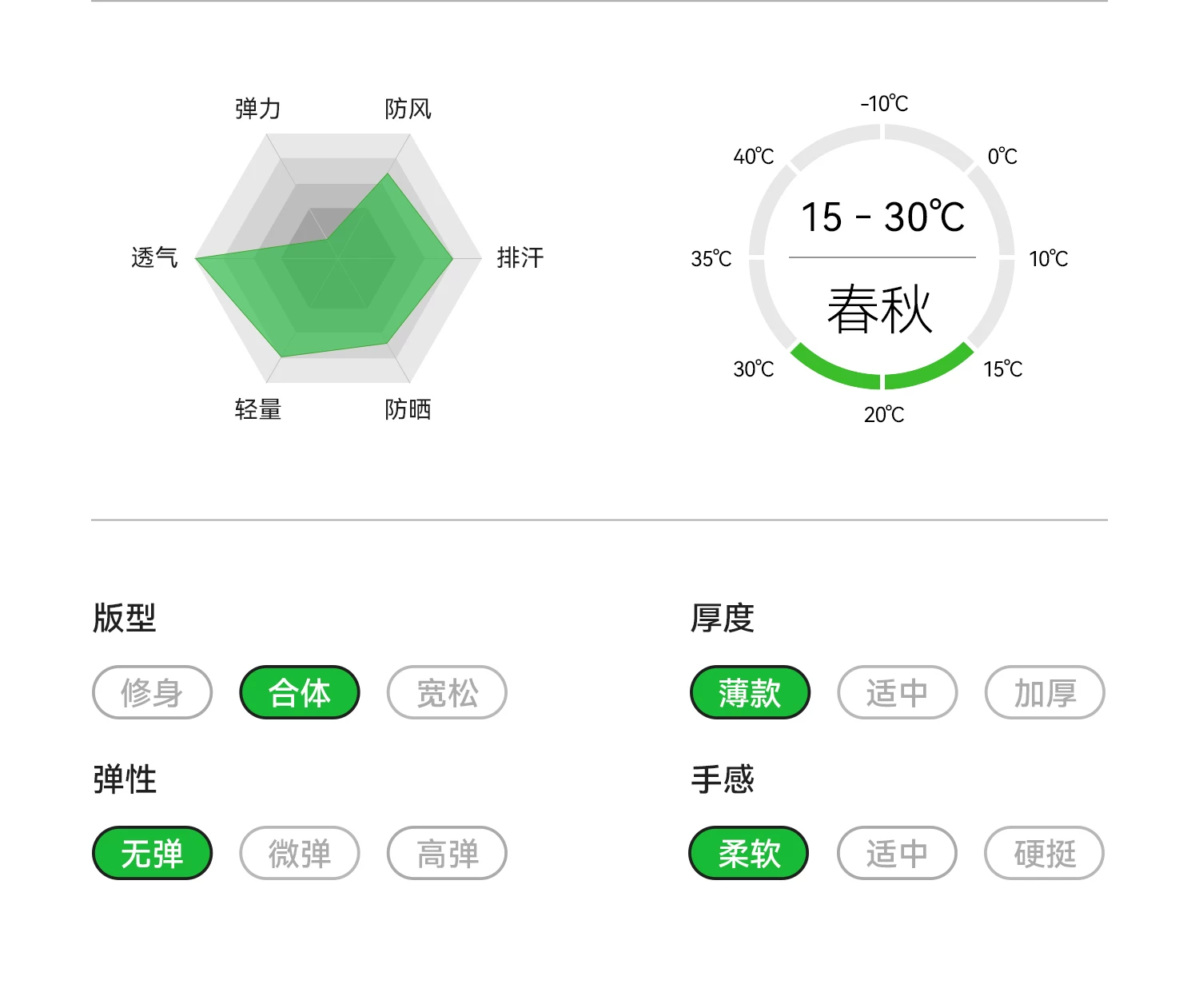1199x1008 pixels.
Task: Click the 防风 radar axis label
Action: [x=408, y=109]
